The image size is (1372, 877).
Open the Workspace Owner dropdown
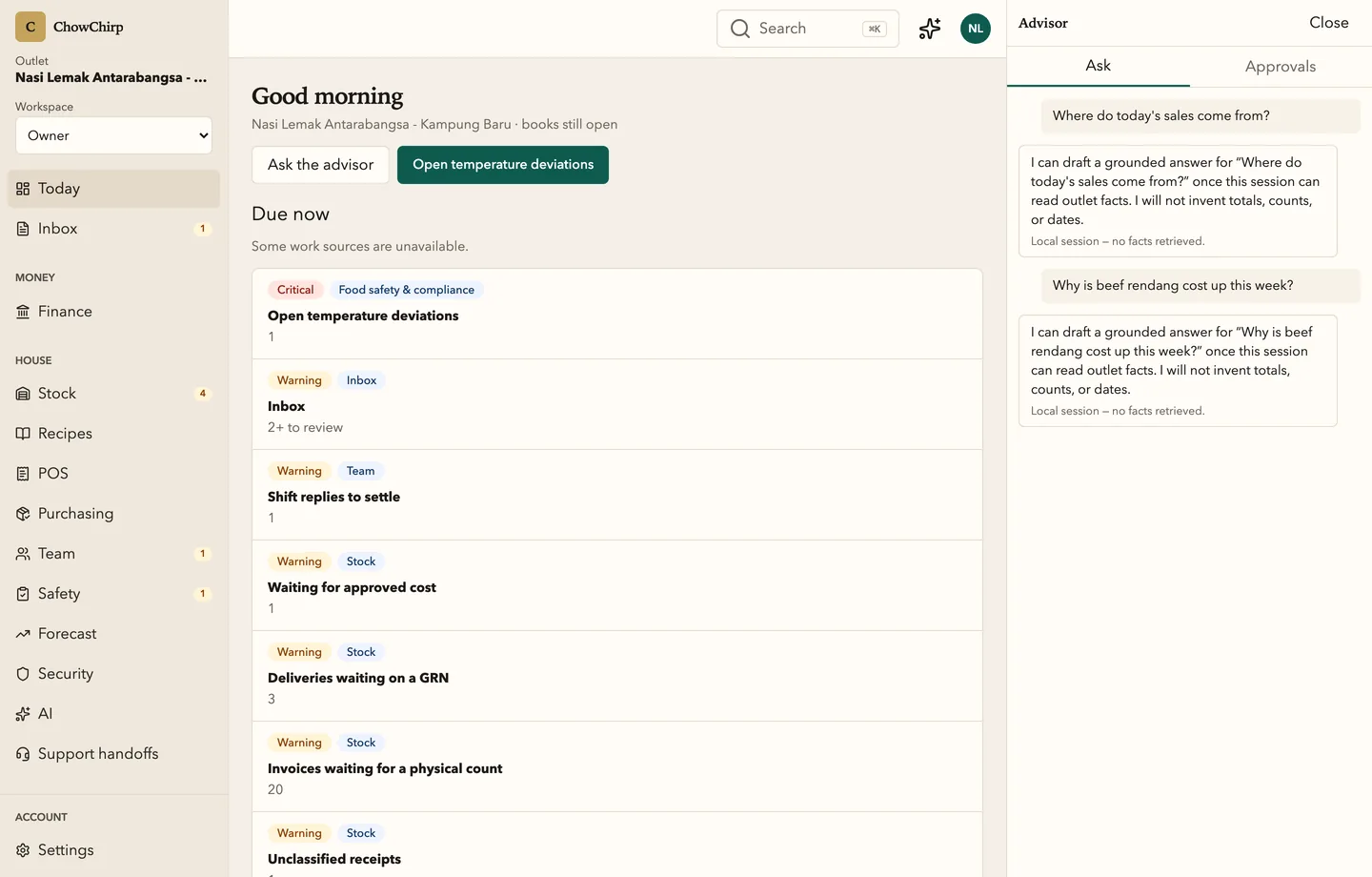pyautogui.click(x=113, y=135)
